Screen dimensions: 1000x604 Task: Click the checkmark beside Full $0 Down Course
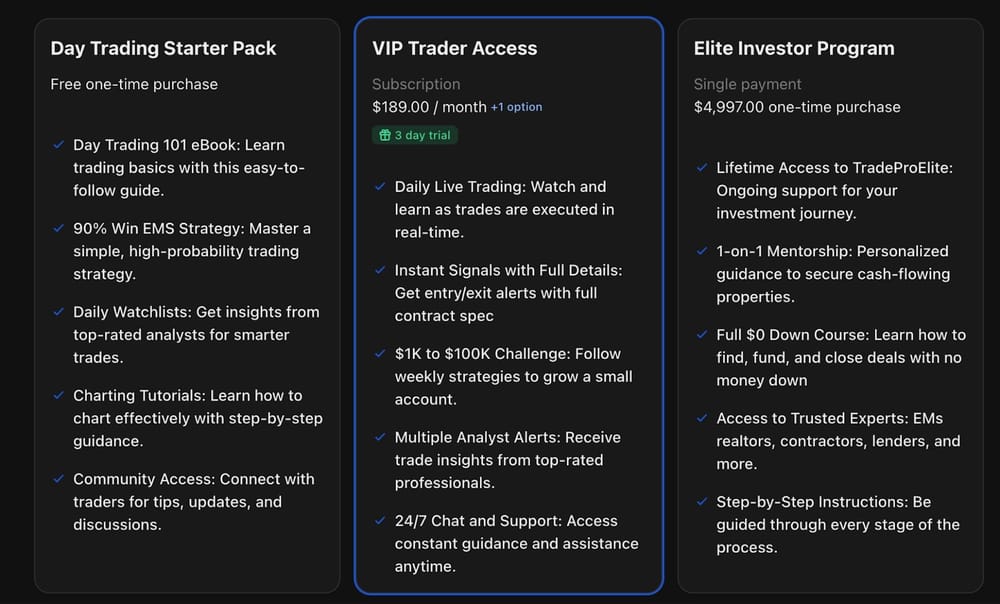(700, 334)
